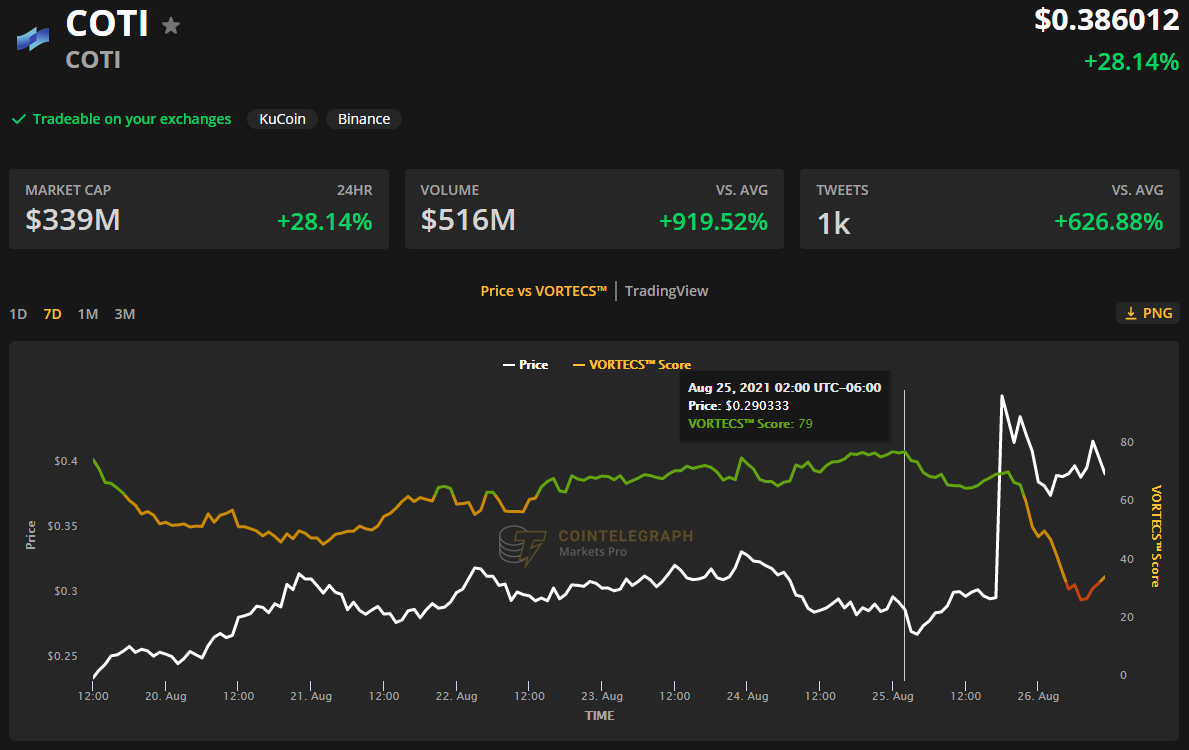
Task: Click the green tradeable checkmark icon
Action: [x=18, y=119]
